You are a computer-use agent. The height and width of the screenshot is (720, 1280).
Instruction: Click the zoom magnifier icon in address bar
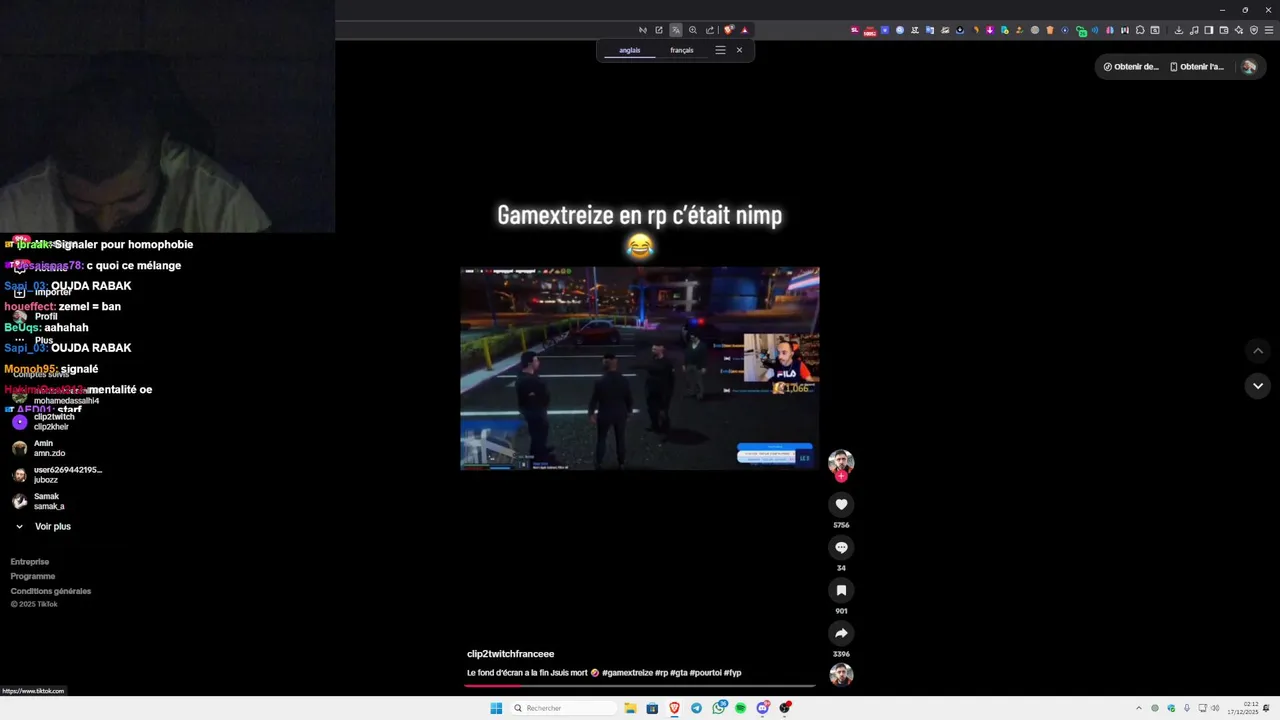[x=693, y=30]
